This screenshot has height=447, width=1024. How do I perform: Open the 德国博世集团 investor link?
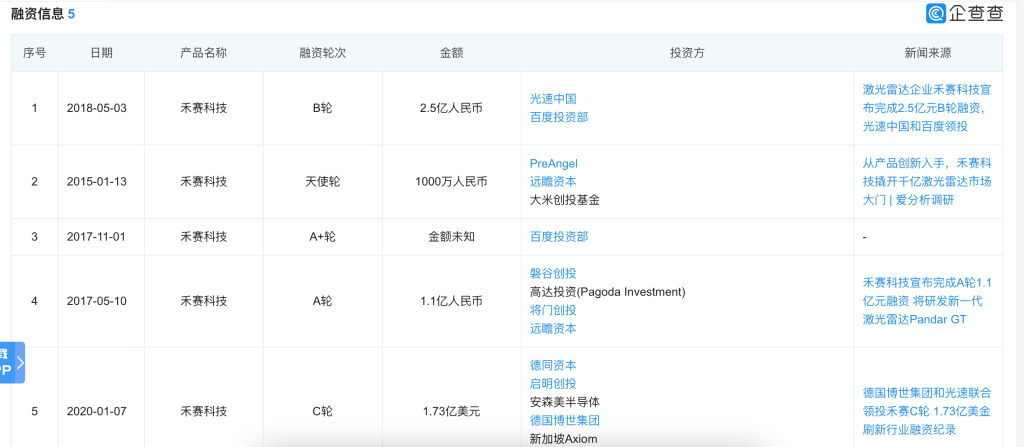(565, 420)
